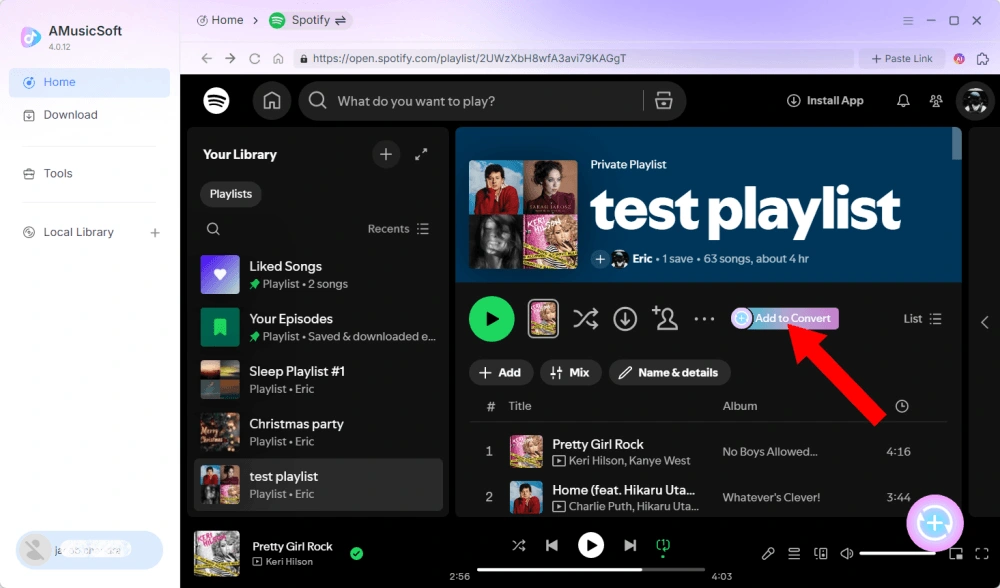Open No Boys Allowed album link
The height and width of the screenshot is (588, 1000).
(x=770, y=452)
